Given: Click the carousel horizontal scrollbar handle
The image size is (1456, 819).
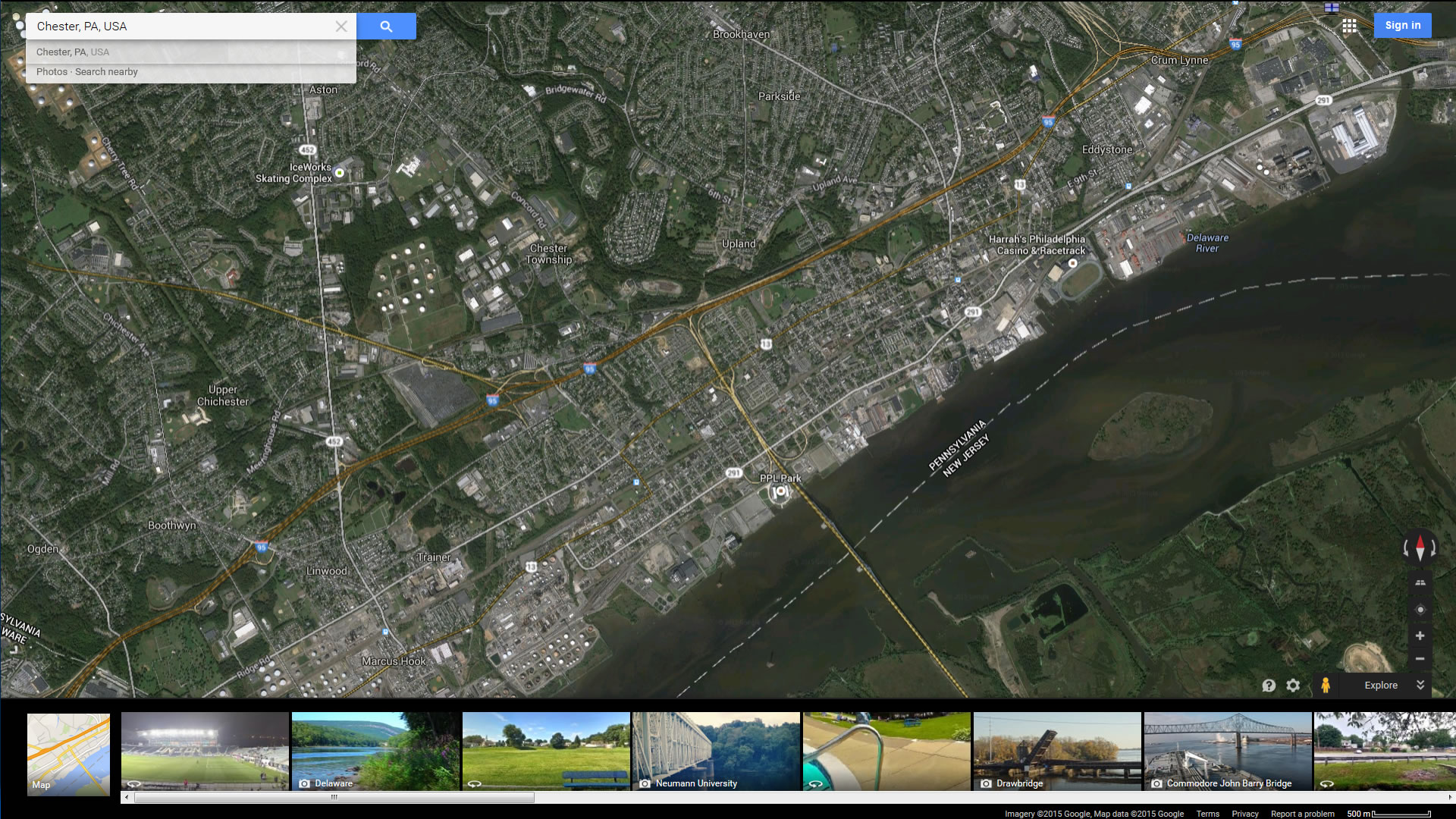Looking at the screenshot, I should pyautogui.click(x=334, y=797).
